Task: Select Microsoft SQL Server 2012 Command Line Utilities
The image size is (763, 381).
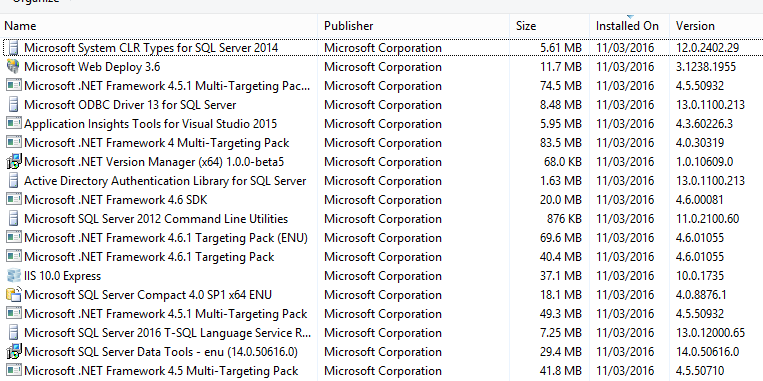Action: click(x=156, y=218)
